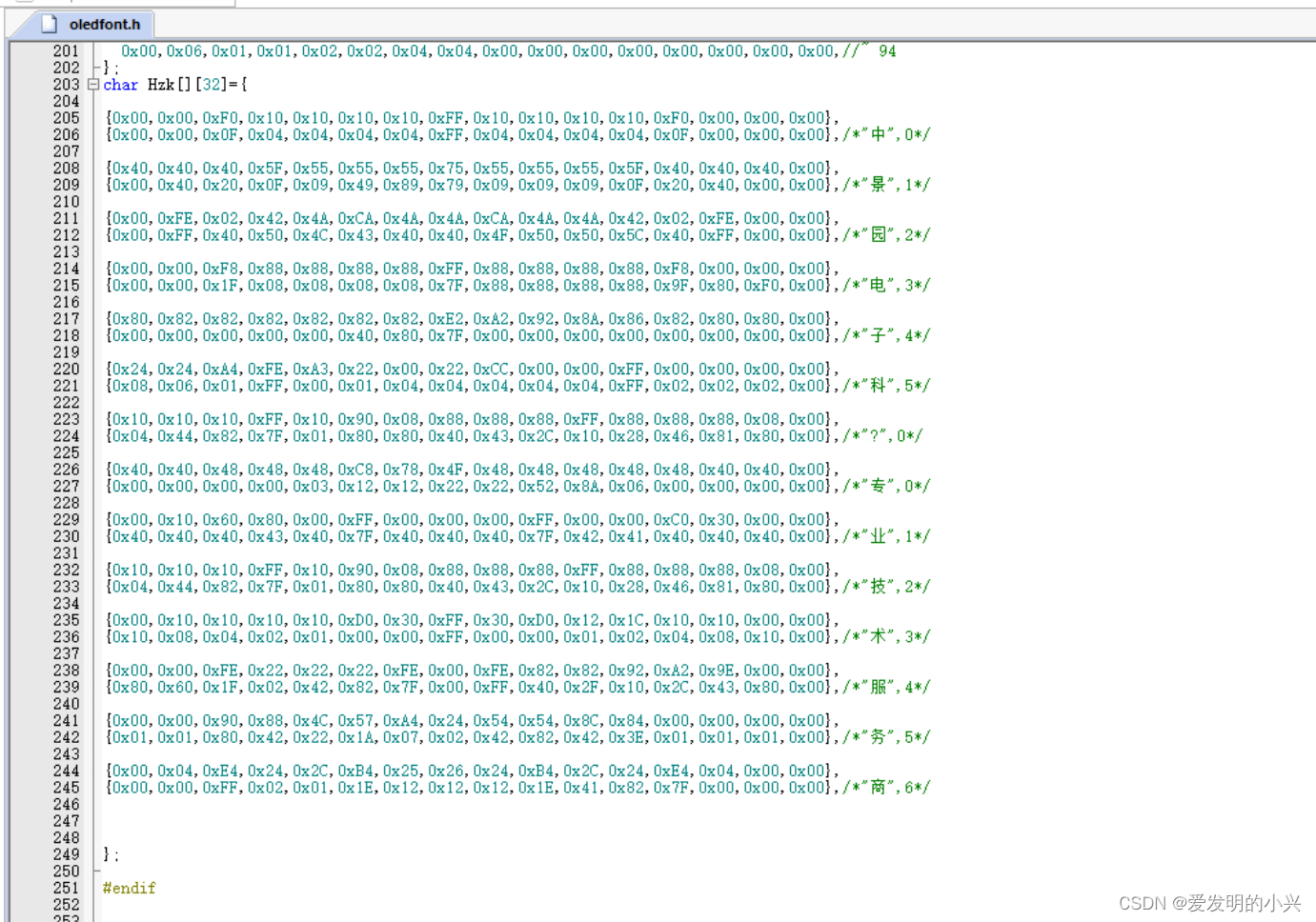Click the '// 94' comment on line 201
Image resolution: width=1316 pixels, height=922 pixels.
[869, 51]
